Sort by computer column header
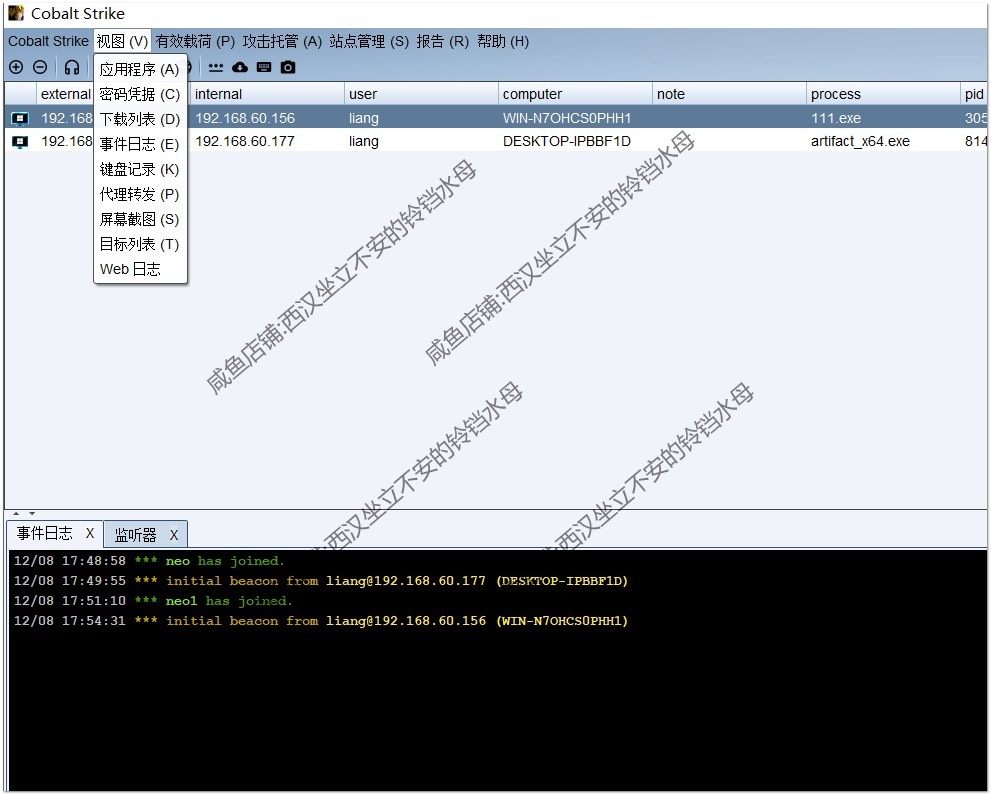Image resolution: width=991 pixels, height=795 pixels. click(575, 94)
